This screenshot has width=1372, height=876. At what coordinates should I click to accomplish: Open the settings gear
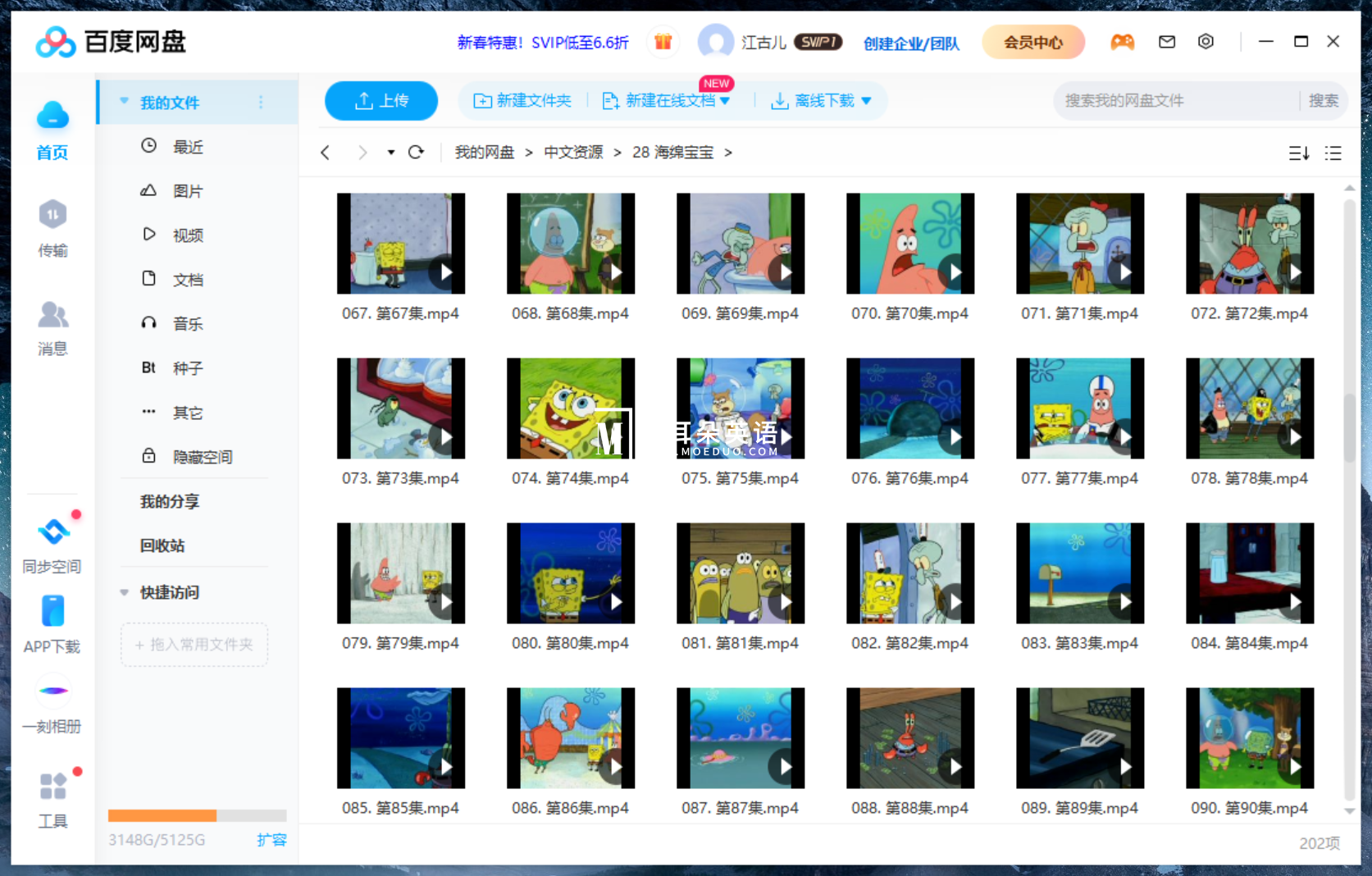pyautogui.click(x=1206, y=41)
